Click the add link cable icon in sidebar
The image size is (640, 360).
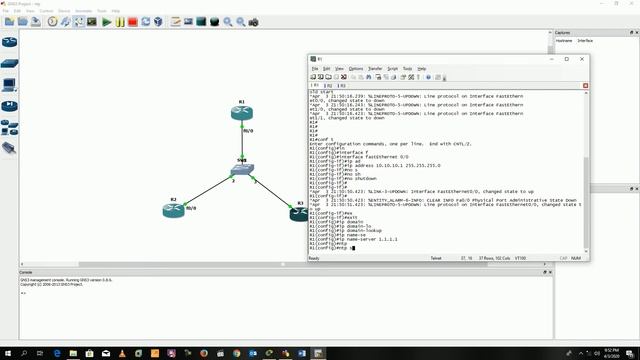coord(9,148)
